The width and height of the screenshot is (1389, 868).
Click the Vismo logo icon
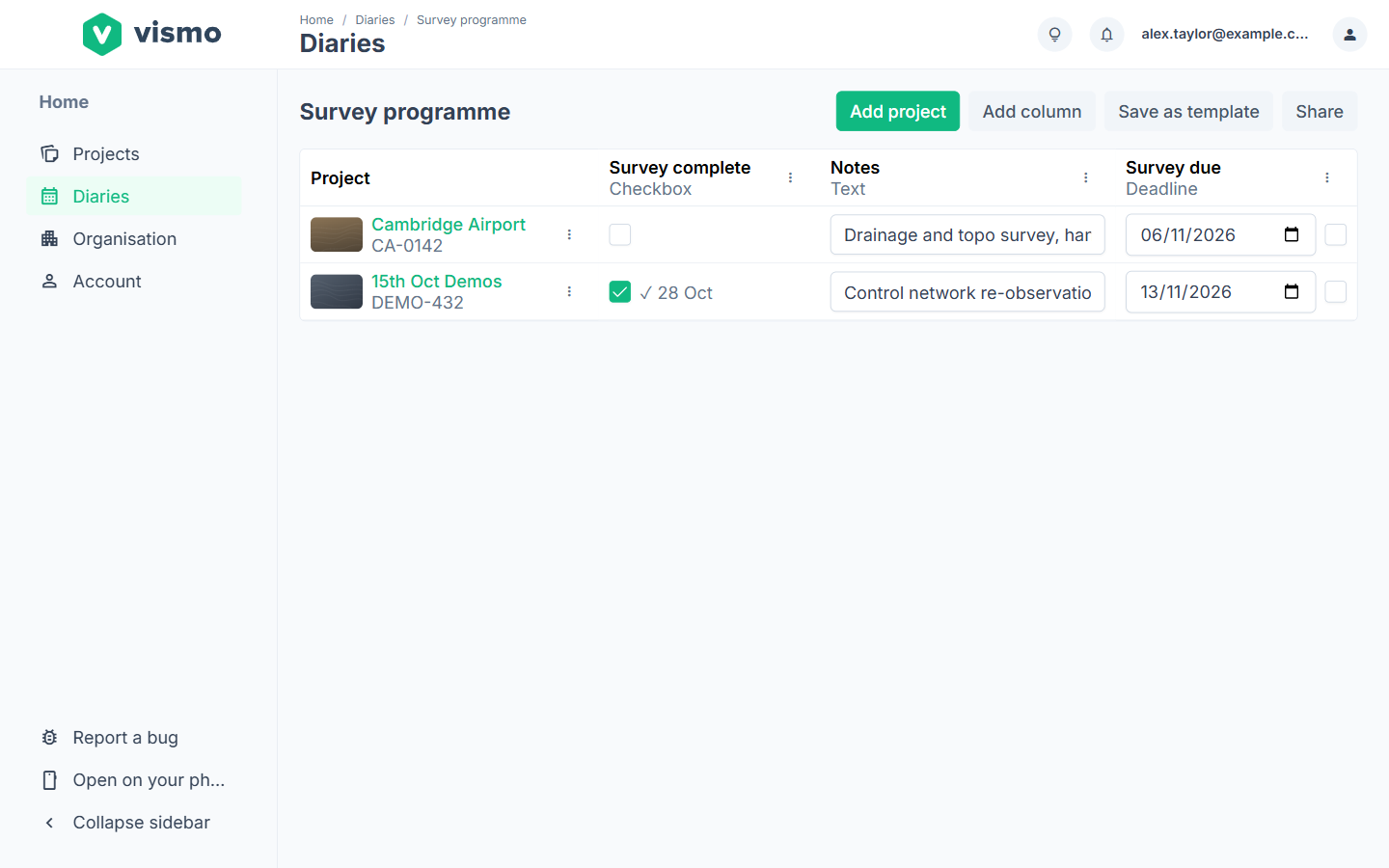[102, 35]
